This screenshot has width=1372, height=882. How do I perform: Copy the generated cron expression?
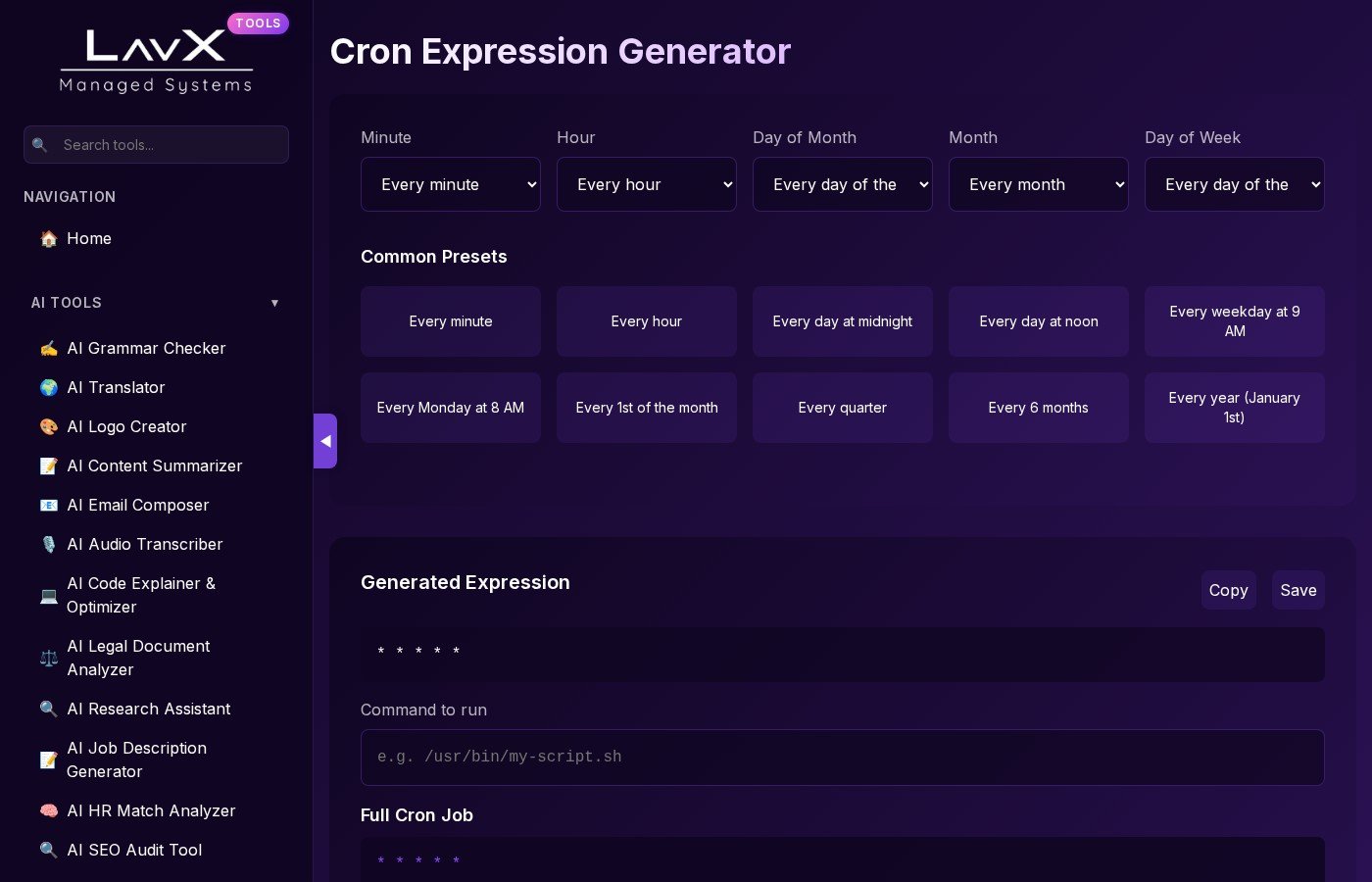[1228, 590]
